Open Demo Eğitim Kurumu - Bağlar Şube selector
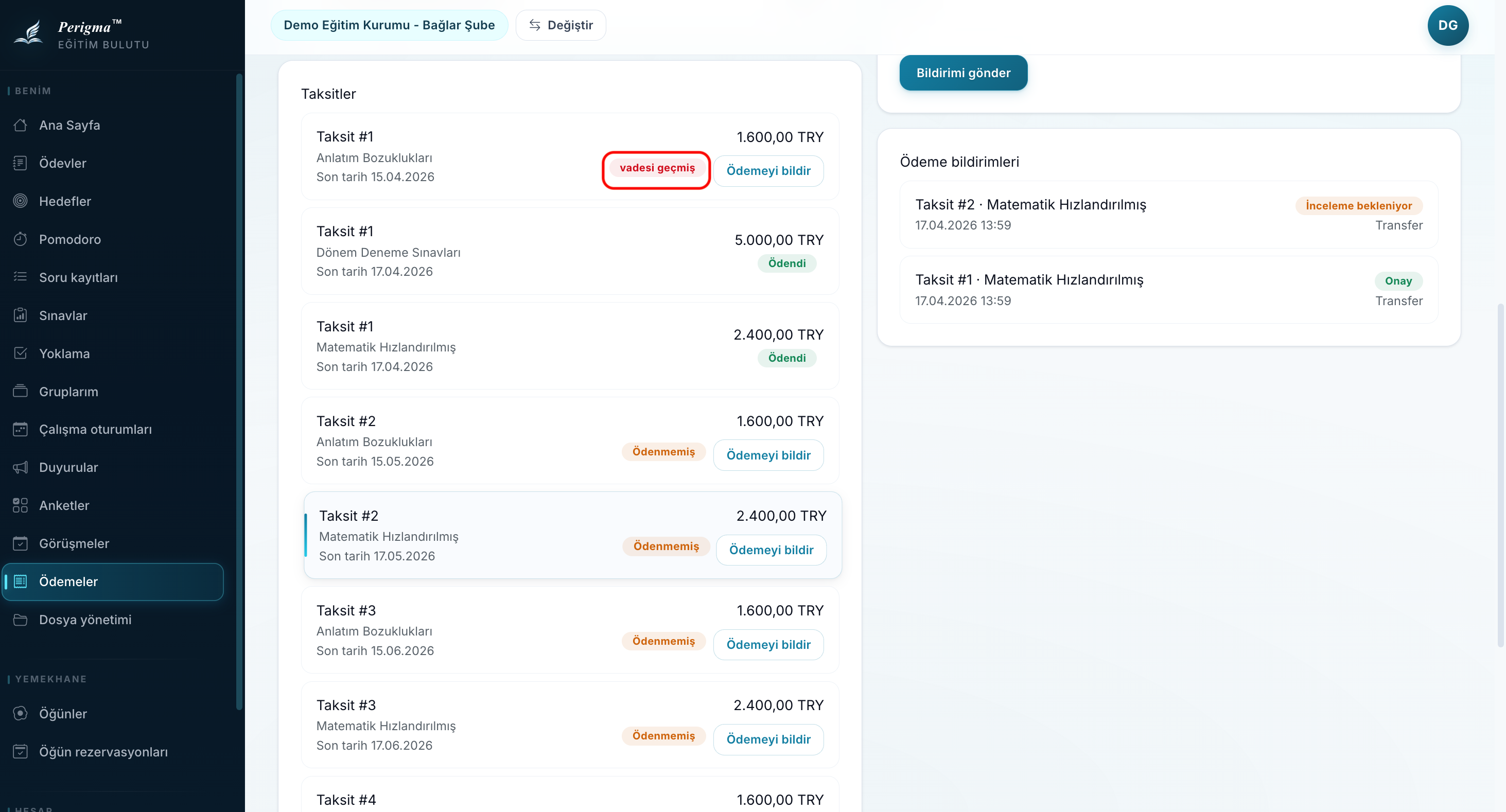This screenshot has height=812, width=1506. pos(389,25)
